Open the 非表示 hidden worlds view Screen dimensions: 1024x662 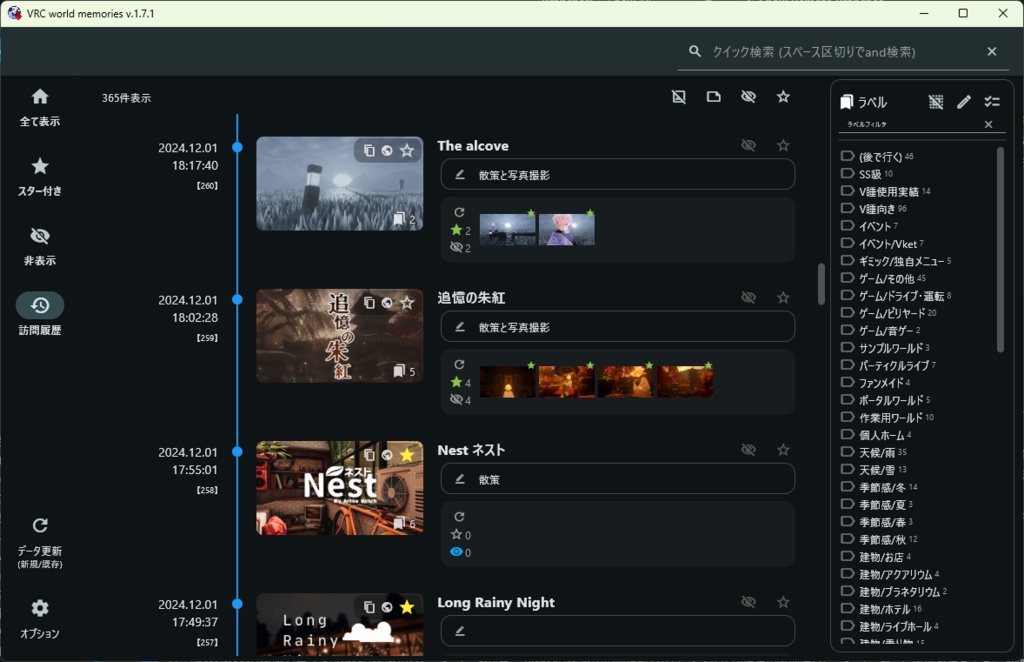[40, 247]
